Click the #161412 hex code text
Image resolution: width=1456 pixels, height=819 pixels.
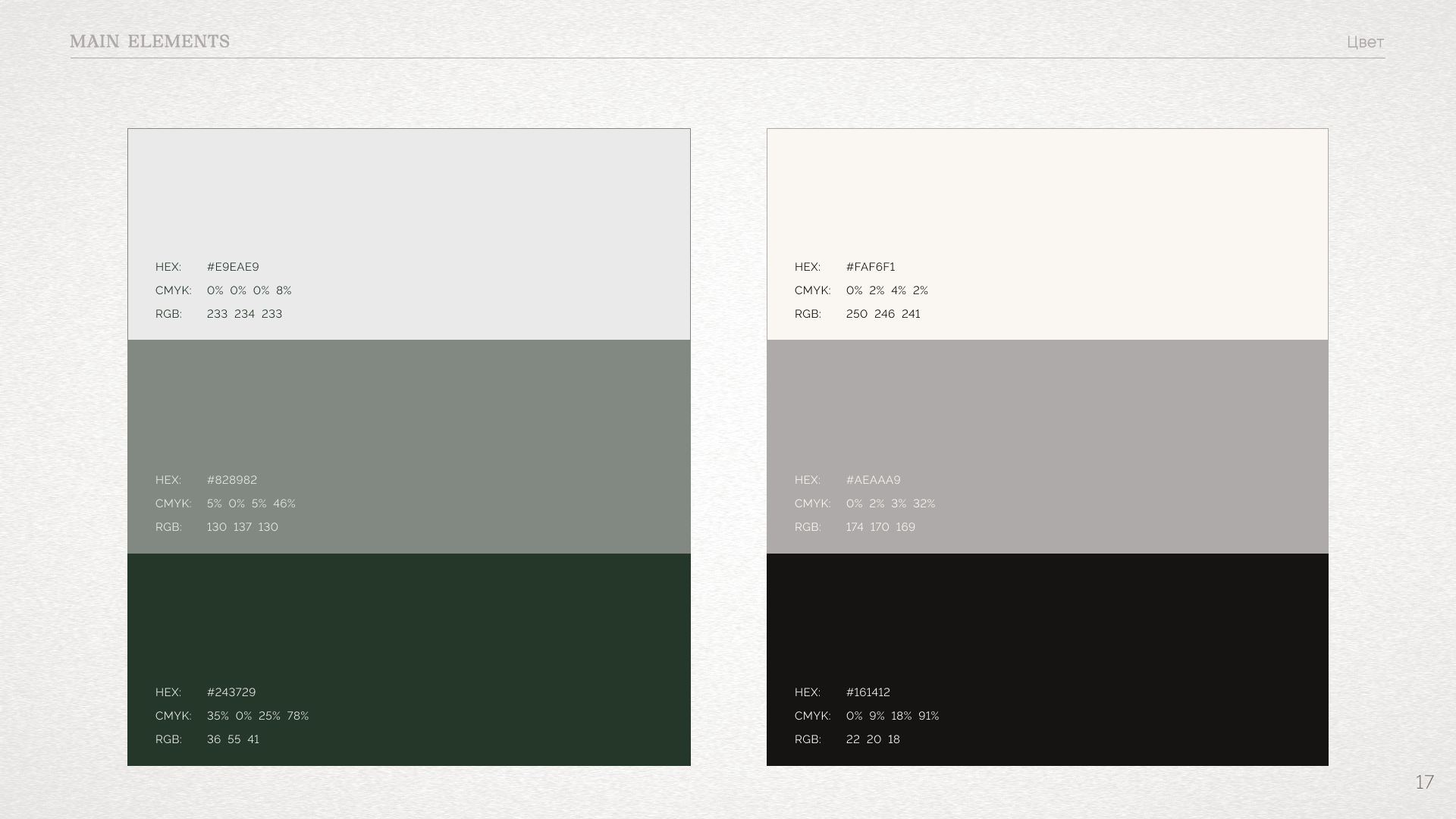[x=868, y=692]
